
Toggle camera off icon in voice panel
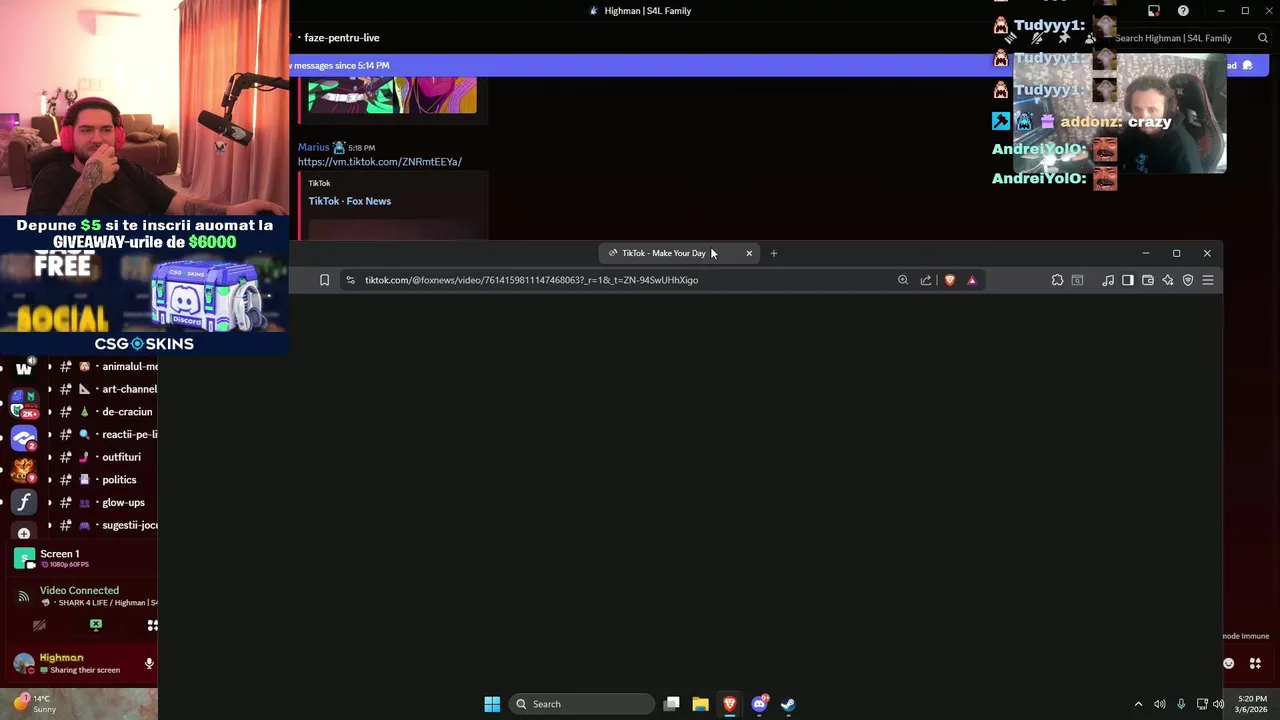[x=39, y=625]
